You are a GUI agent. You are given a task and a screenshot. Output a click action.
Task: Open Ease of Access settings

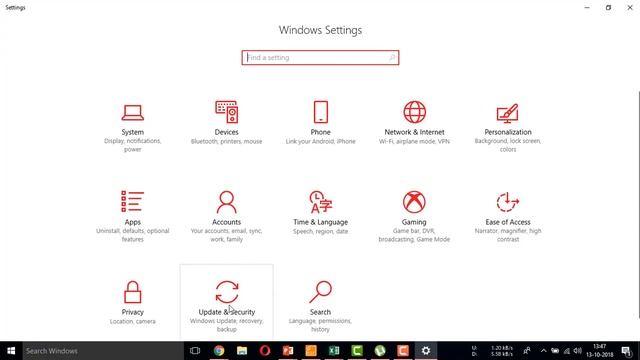pyautogui.click(x=508, y=217)
